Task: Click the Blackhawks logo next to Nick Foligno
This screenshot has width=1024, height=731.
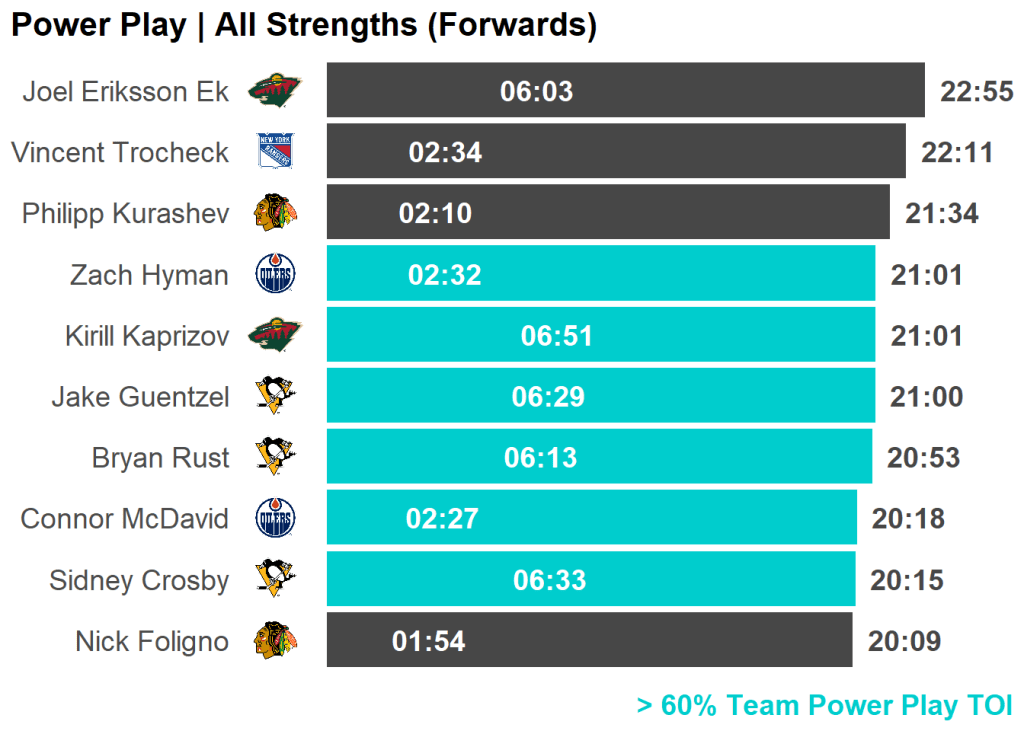Action: (x=275, y=641)
